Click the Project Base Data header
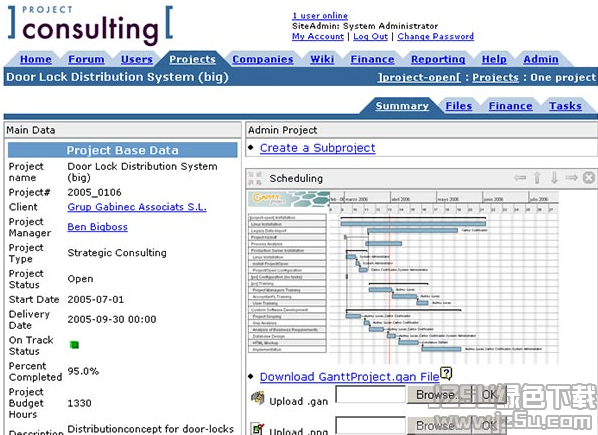598x435 pixels. click(122, 150)
